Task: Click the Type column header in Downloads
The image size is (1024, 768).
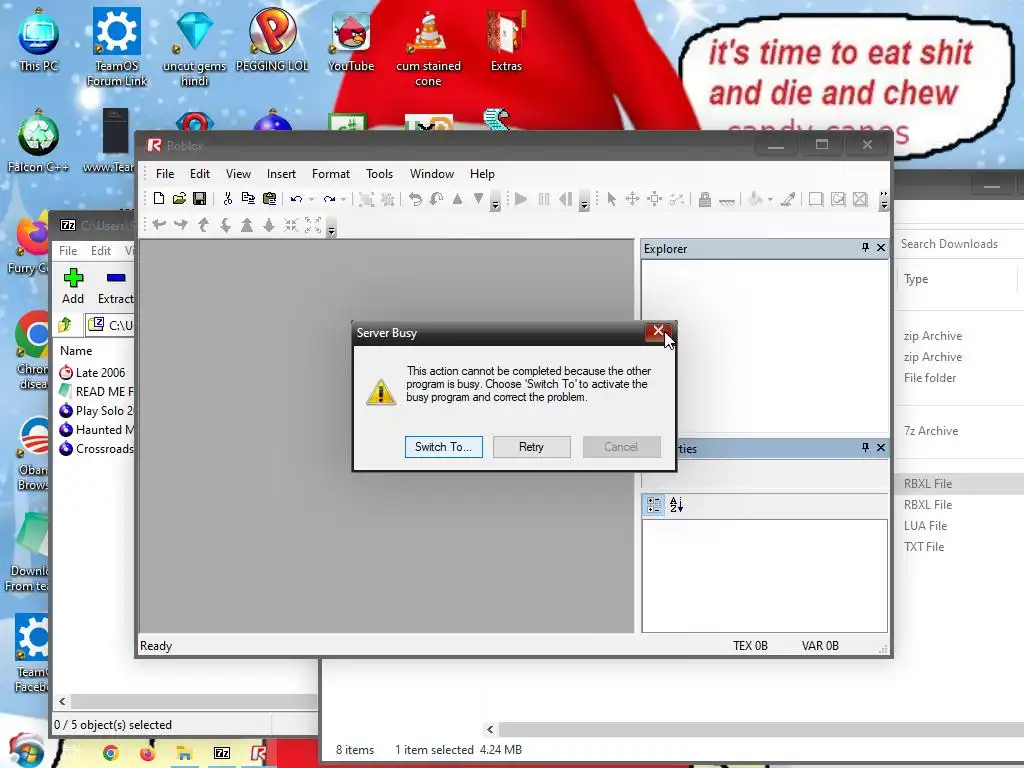Action: [916, 279]
